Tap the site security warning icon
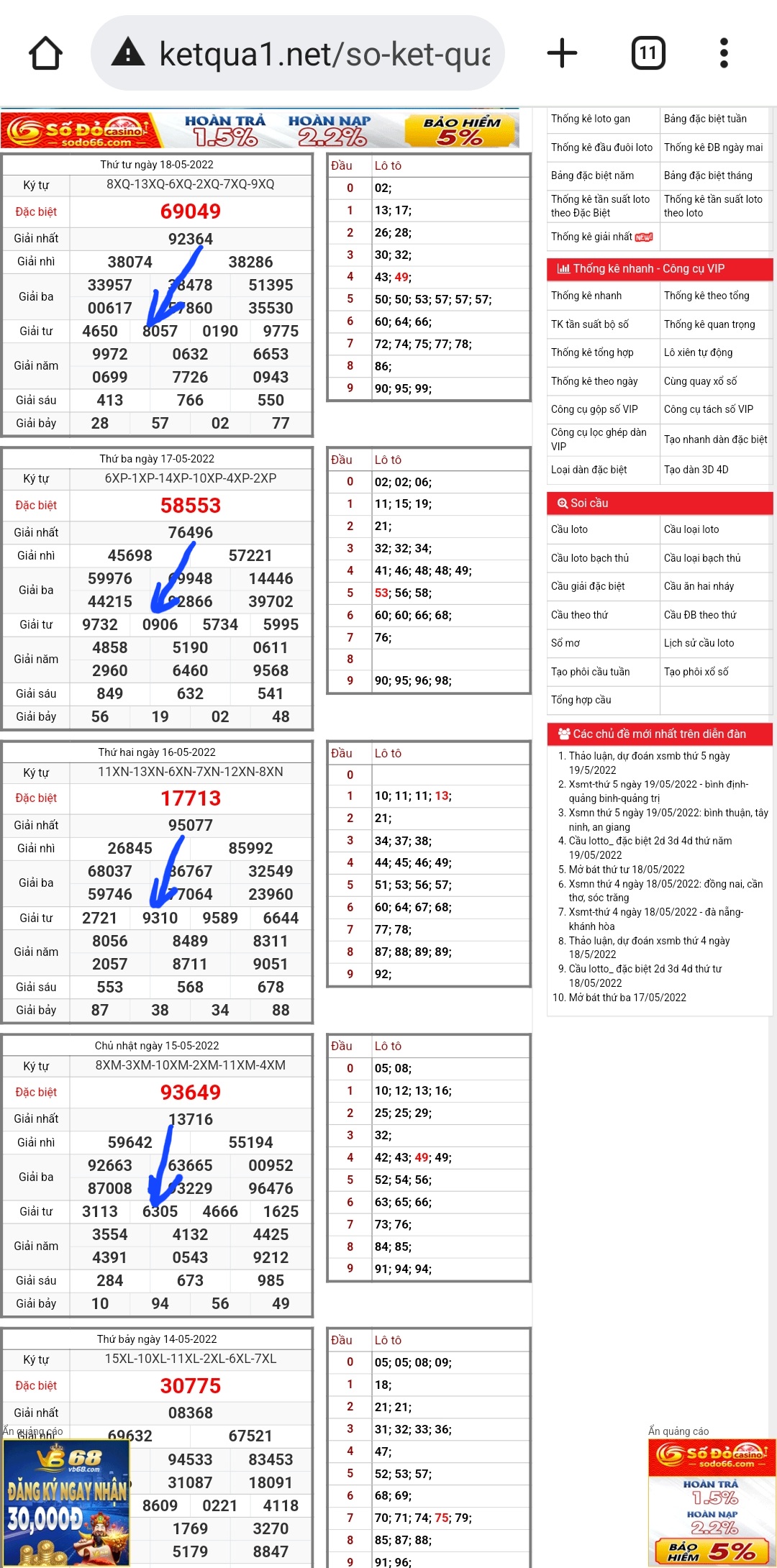Image resolution: width=777 pixels, height=1568 pixels. [x=128, y=53]
